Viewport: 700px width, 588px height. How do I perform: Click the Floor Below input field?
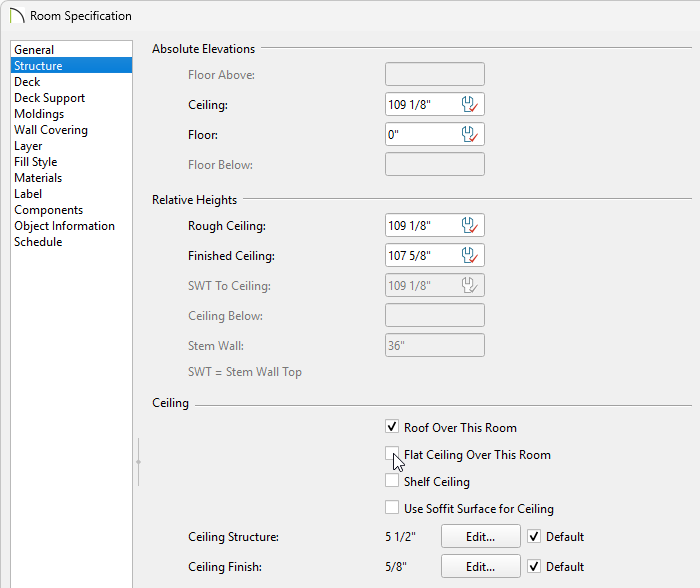pyautogui.click(x=435, y=164)
